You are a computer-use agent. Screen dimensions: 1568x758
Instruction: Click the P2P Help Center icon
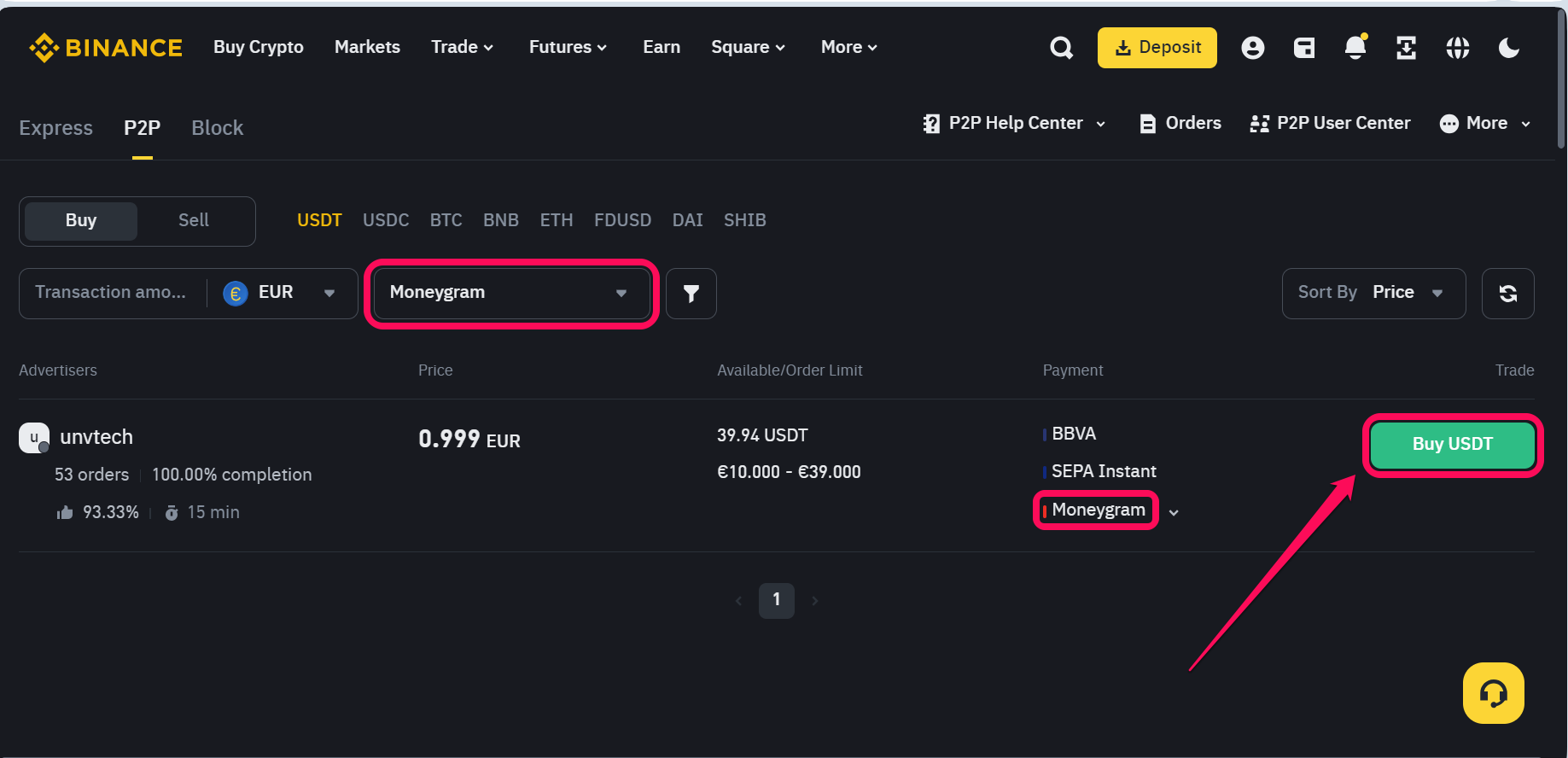[931, 124]
